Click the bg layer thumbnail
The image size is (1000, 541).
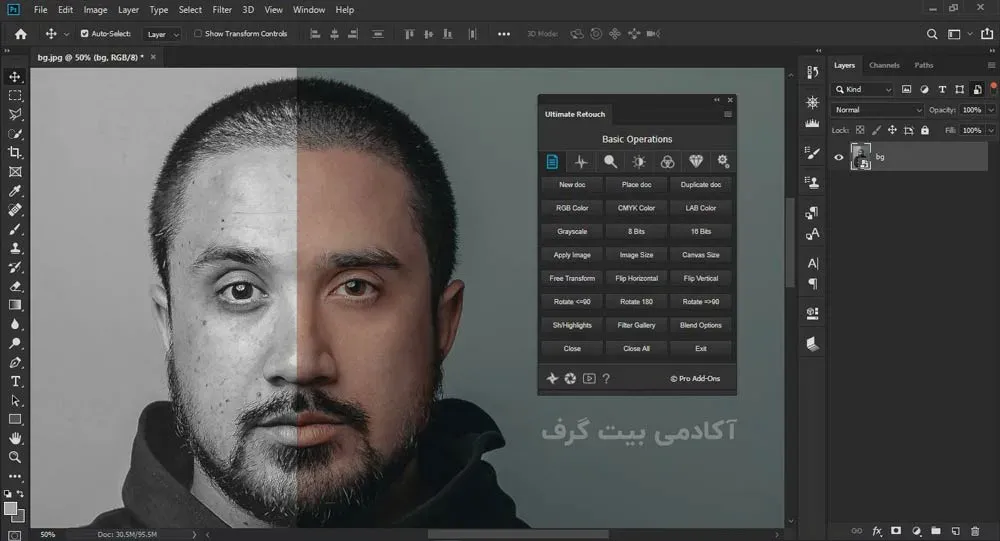pyautogui.click(x=860, y=156)
